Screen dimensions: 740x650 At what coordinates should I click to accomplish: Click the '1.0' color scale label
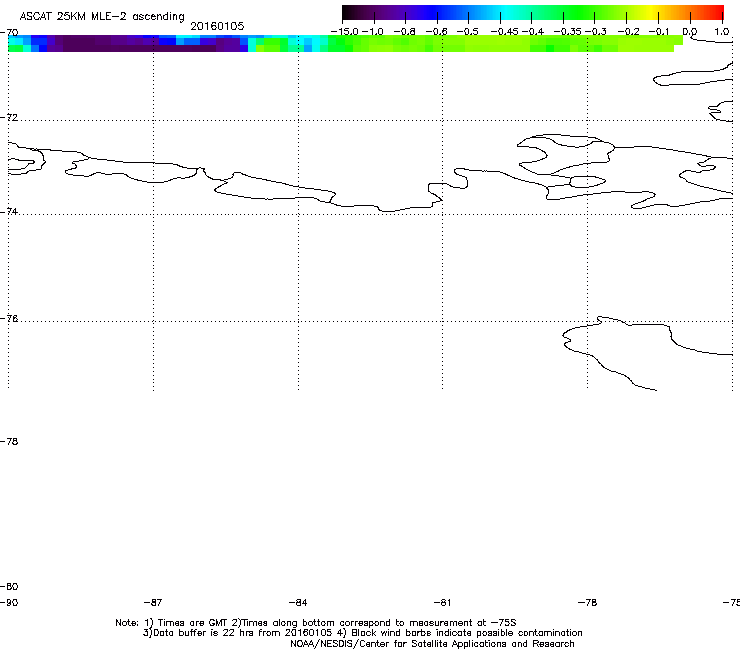[722, 32]
